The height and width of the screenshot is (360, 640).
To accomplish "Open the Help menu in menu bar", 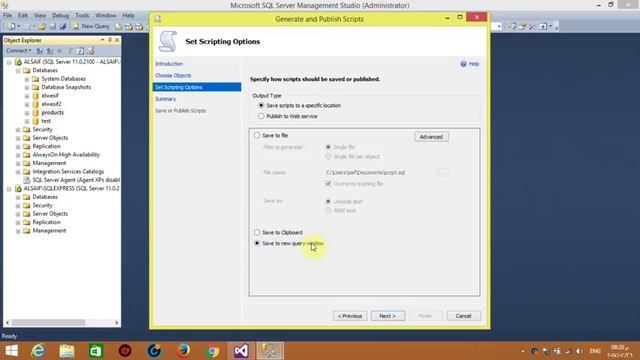I will [x=128, y=15].
